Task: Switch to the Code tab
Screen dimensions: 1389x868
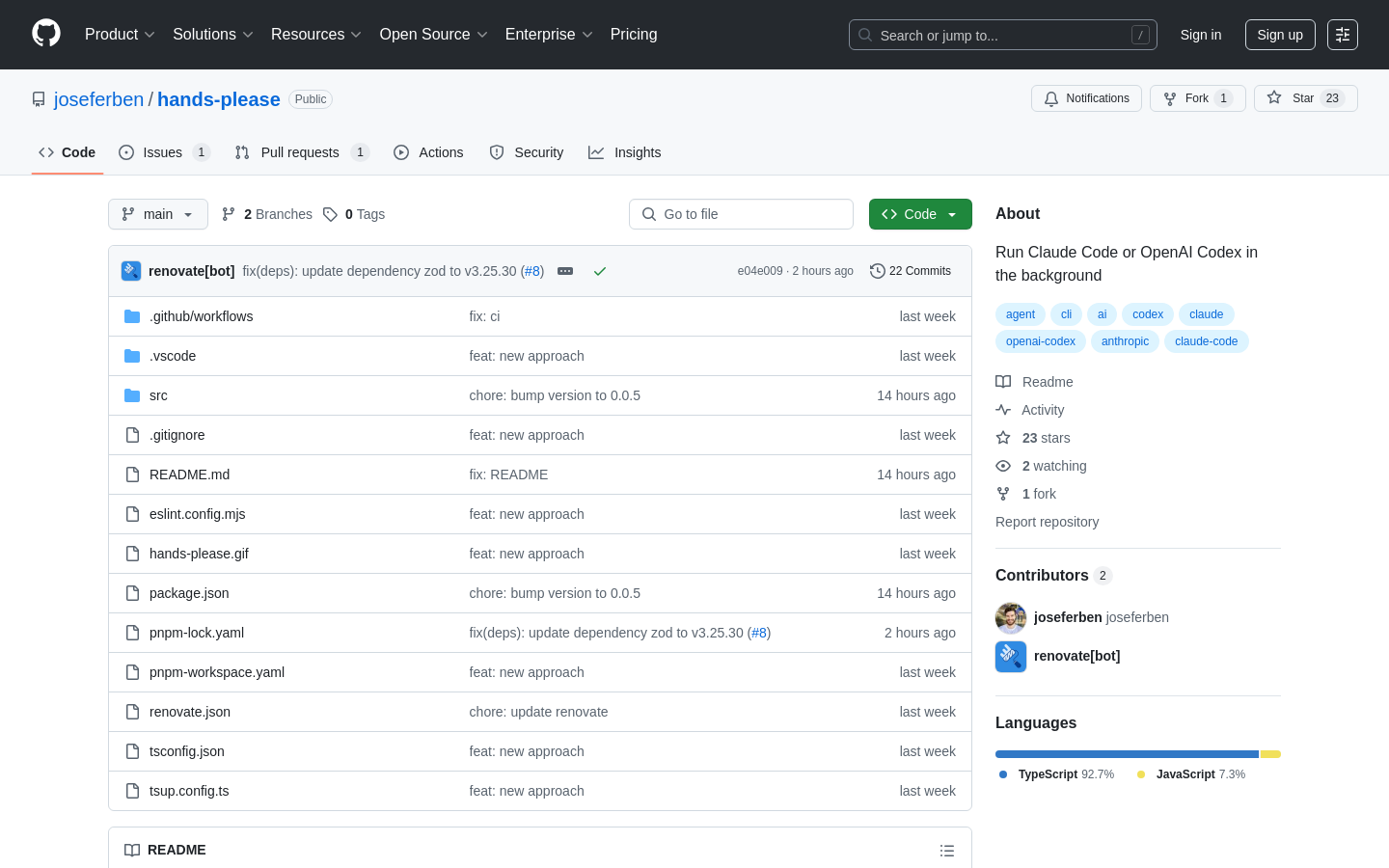Action: tap(68, 152)
